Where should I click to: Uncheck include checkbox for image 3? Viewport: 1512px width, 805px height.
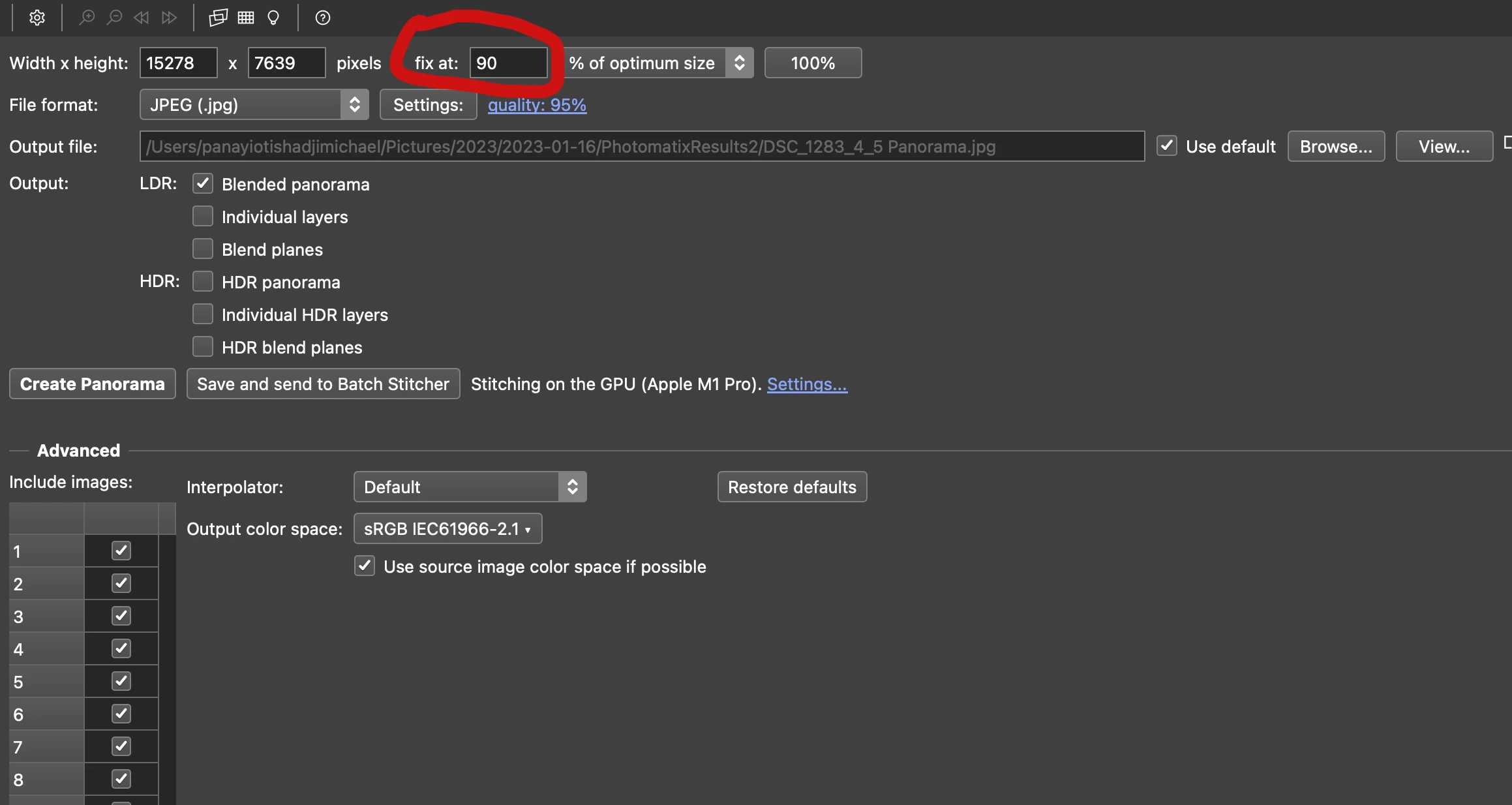tap(121, 616)
